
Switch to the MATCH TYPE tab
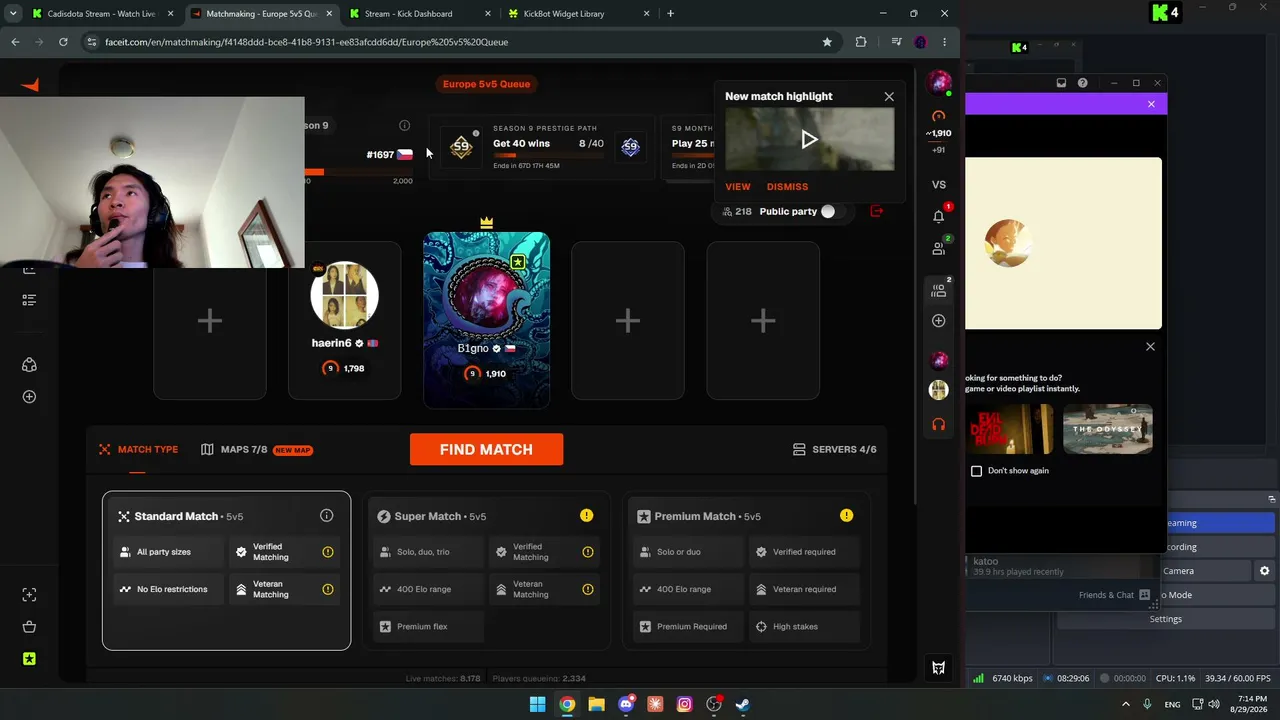point(138,450)
